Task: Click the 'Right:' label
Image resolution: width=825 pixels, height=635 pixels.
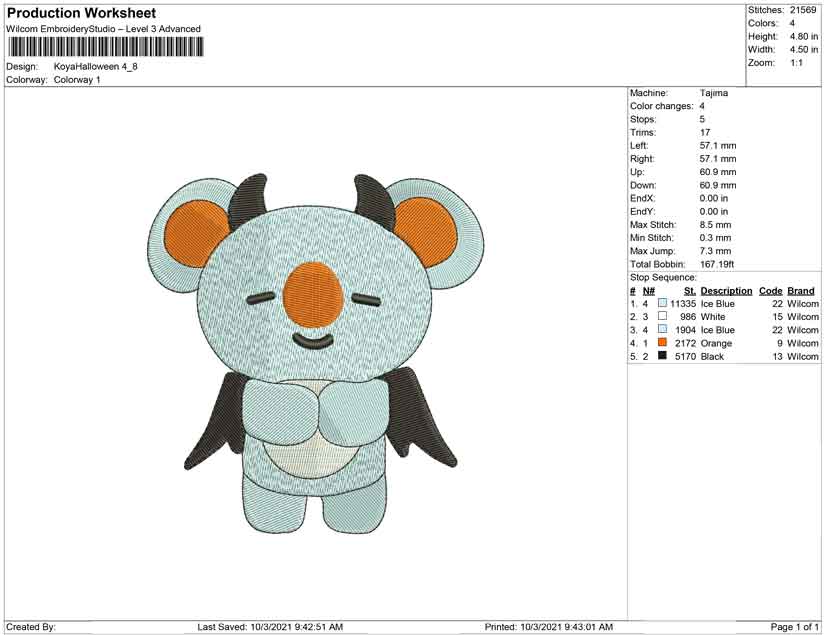Action: click(x=642, y=159)
